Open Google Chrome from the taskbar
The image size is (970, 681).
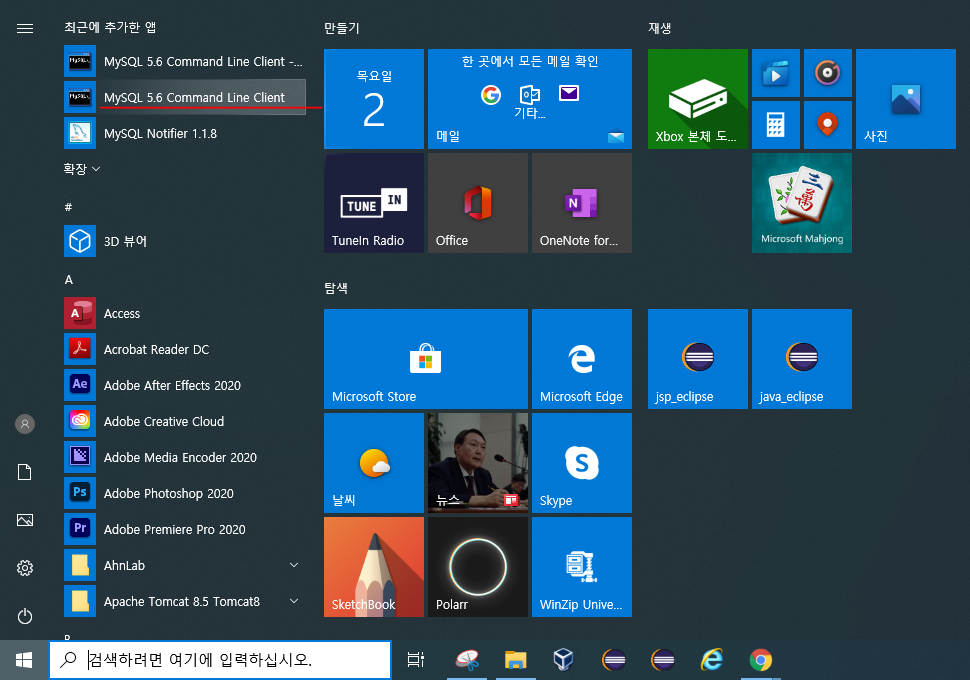[x=760, y=660]
